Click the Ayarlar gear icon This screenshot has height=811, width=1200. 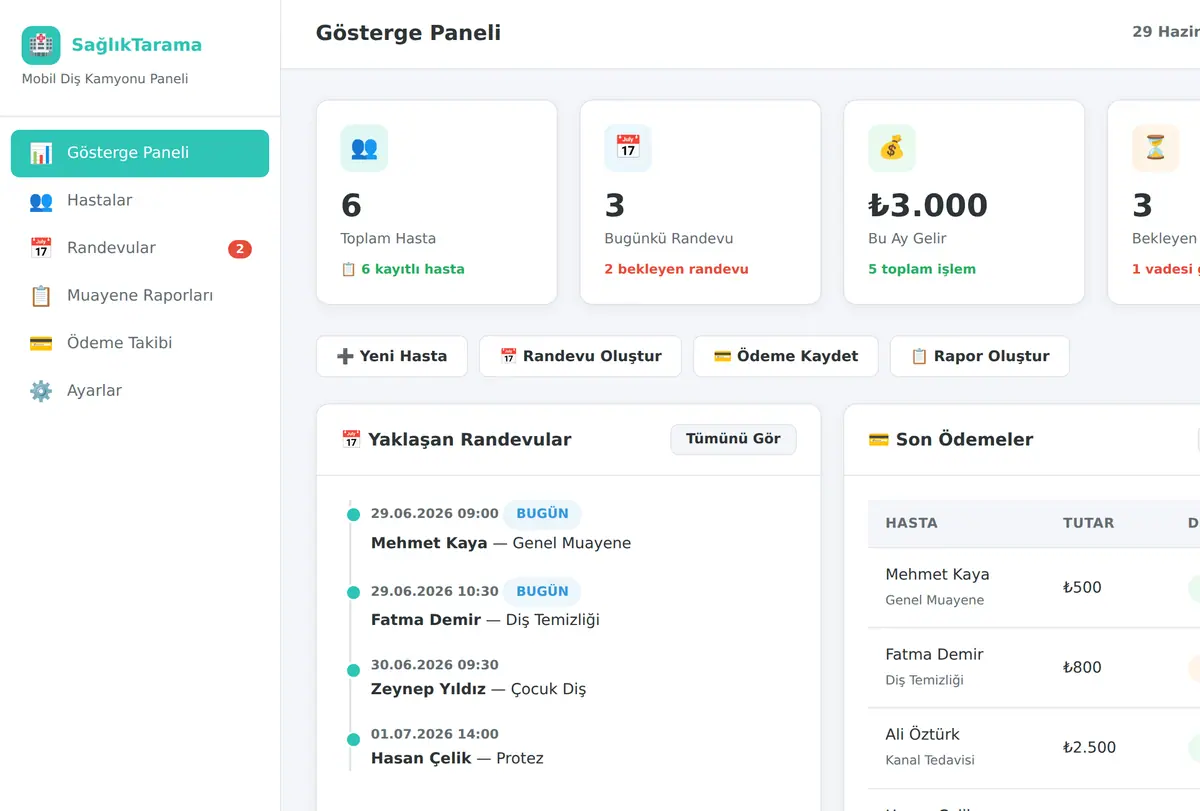(41, 391)
